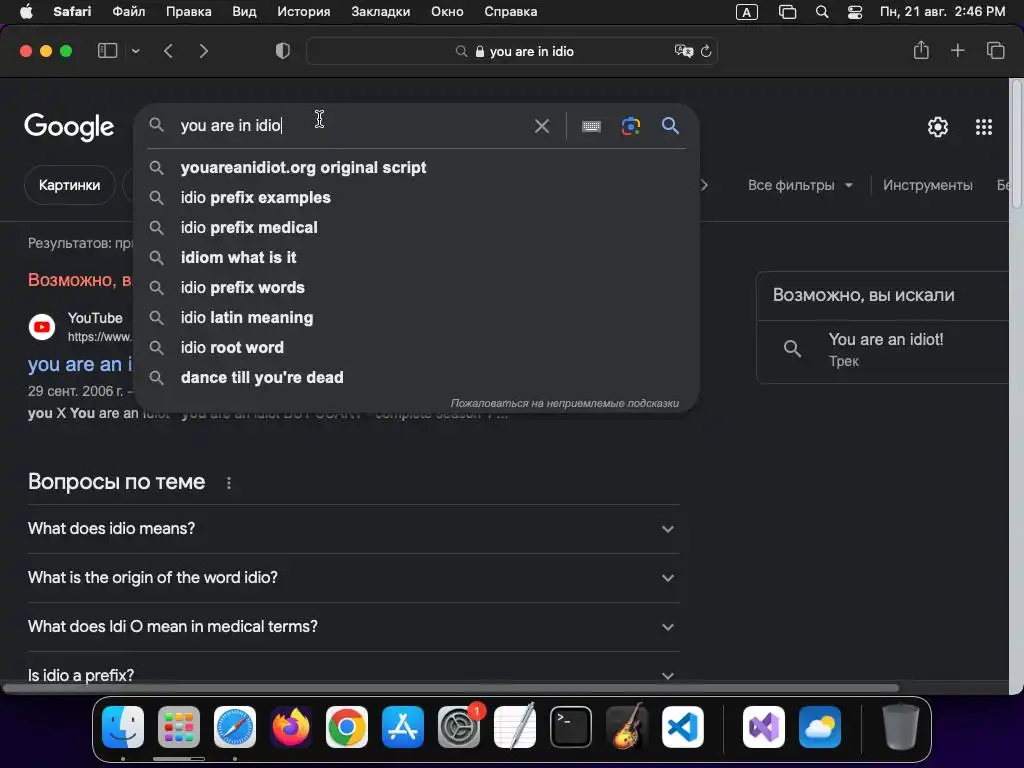Launch Google Chrome from the Dock
This screenshot has width=1024, height=768.
347,727
